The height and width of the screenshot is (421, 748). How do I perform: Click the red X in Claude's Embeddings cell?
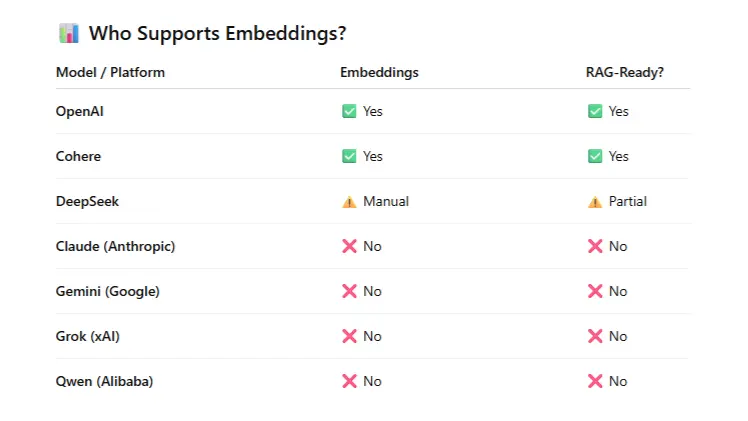tap(349, 246)
